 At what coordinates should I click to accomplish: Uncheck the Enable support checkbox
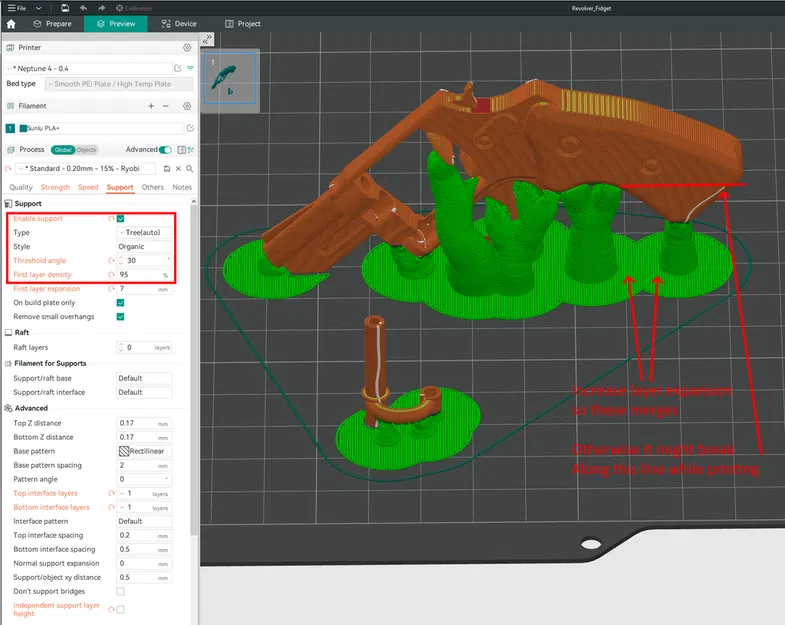click(x=121, y=218)
